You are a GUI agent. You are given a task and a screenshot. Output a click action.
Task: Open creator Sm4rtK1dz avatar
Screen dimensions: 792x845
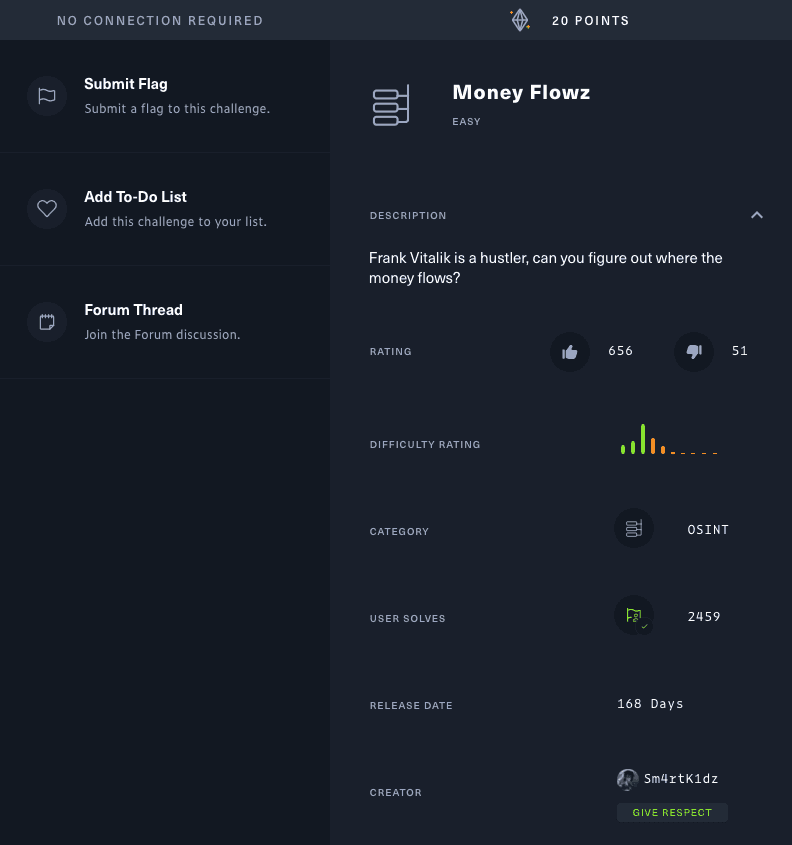[627, 779]
